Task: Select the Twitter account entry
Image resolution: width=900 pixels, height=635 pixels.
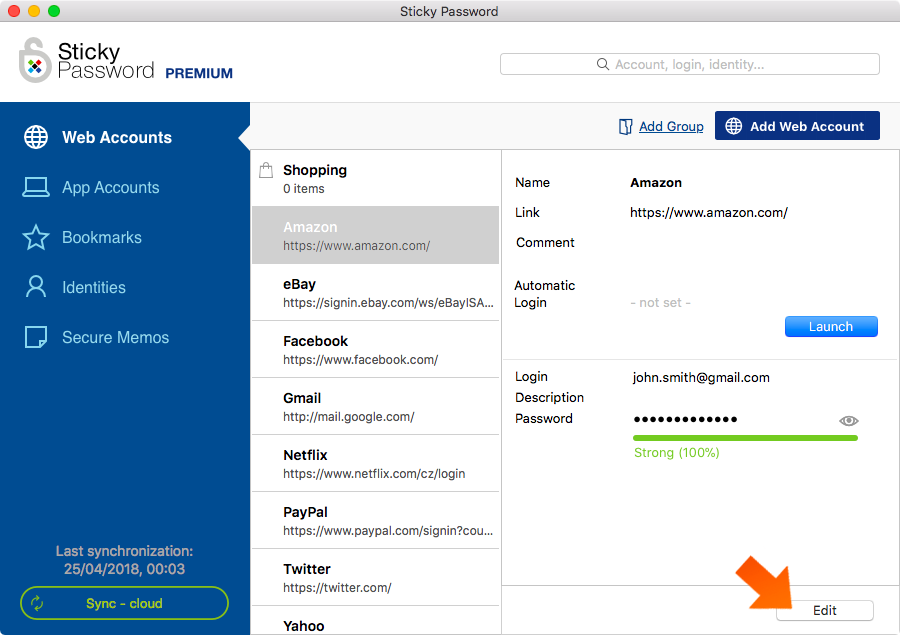Action: coord(375,576)
